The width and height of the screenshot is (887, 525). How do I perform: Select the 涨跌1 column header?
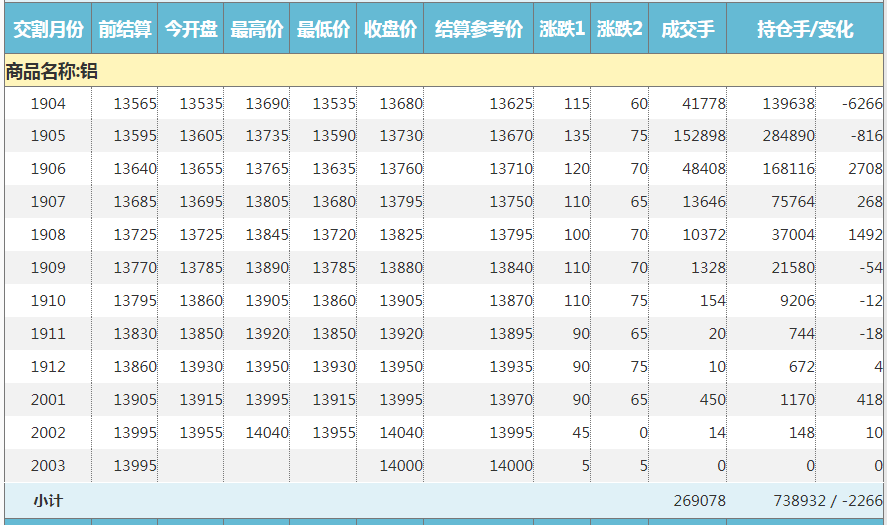coord(562,30)
